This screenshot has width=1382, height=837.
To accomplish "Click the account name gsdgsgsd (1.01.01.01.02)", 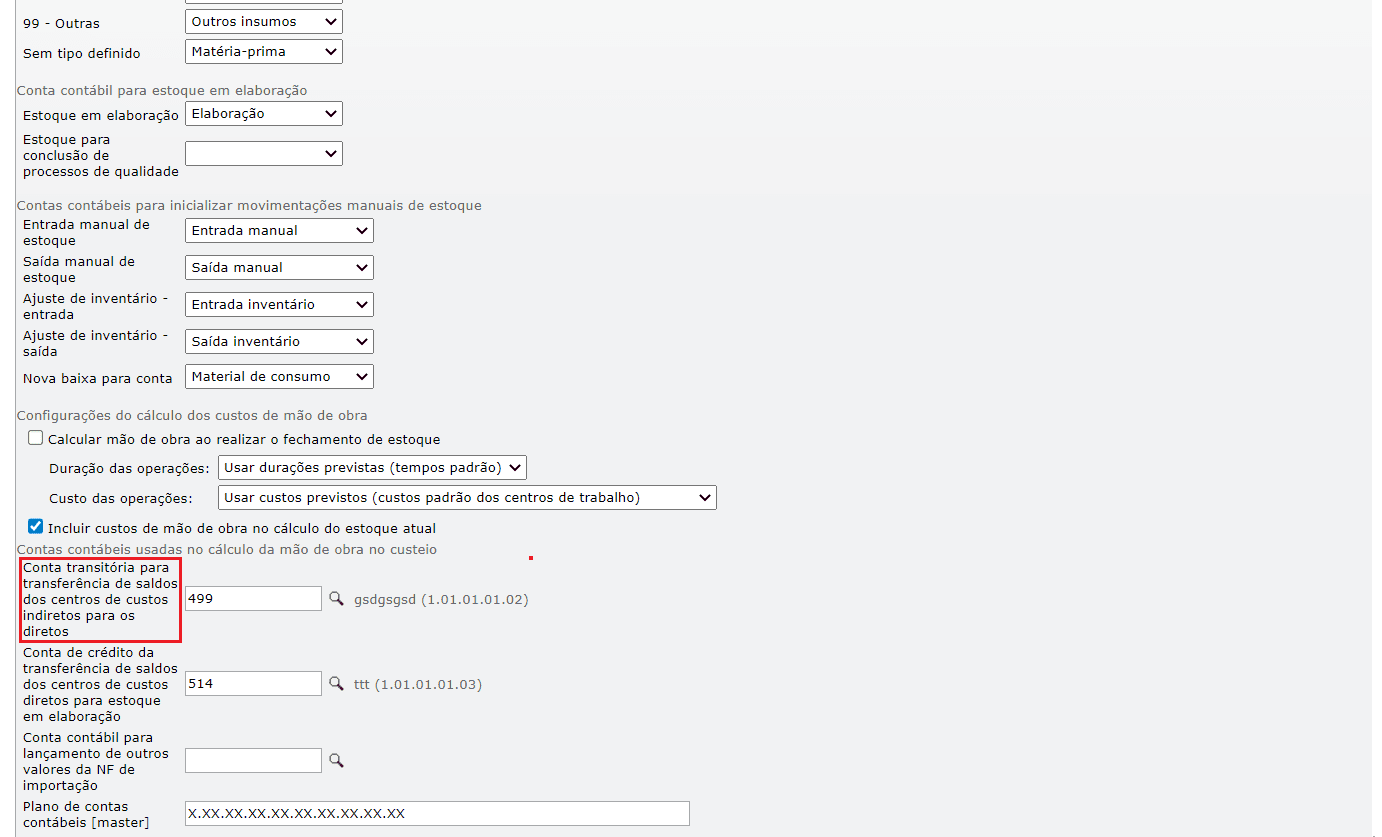I will [441, 600].
